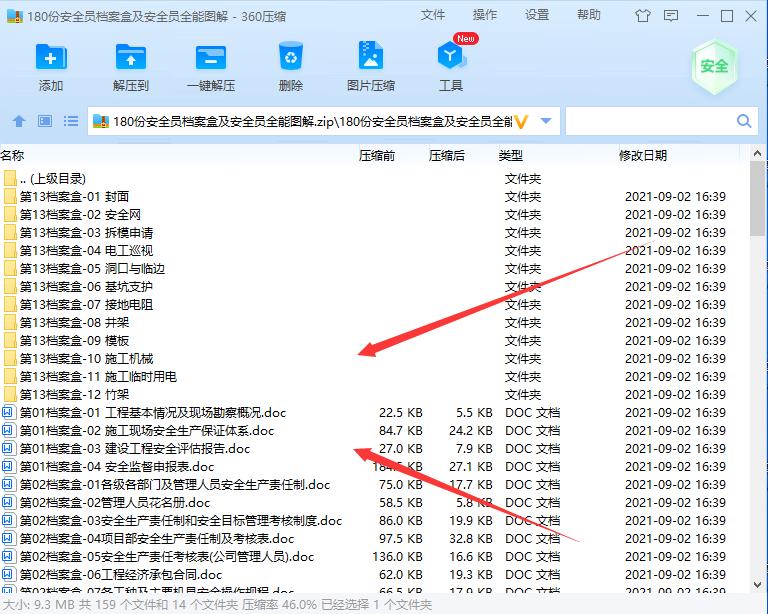Image resolution: width=768 pixels, height=614 pixels.
Task: Click the 360压缩 app icon in title bar
Action: [x=15, y=16]
